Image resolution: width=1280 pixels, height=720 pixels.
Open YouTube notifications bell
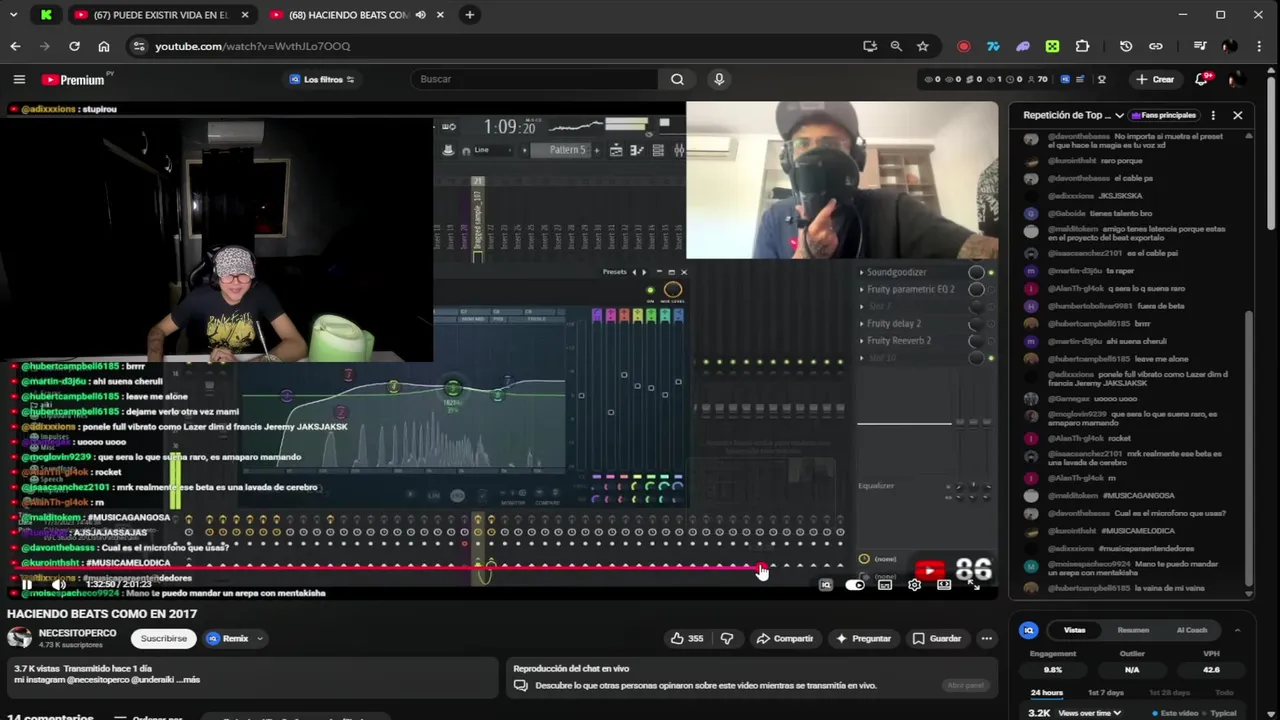pos(1202,79)
